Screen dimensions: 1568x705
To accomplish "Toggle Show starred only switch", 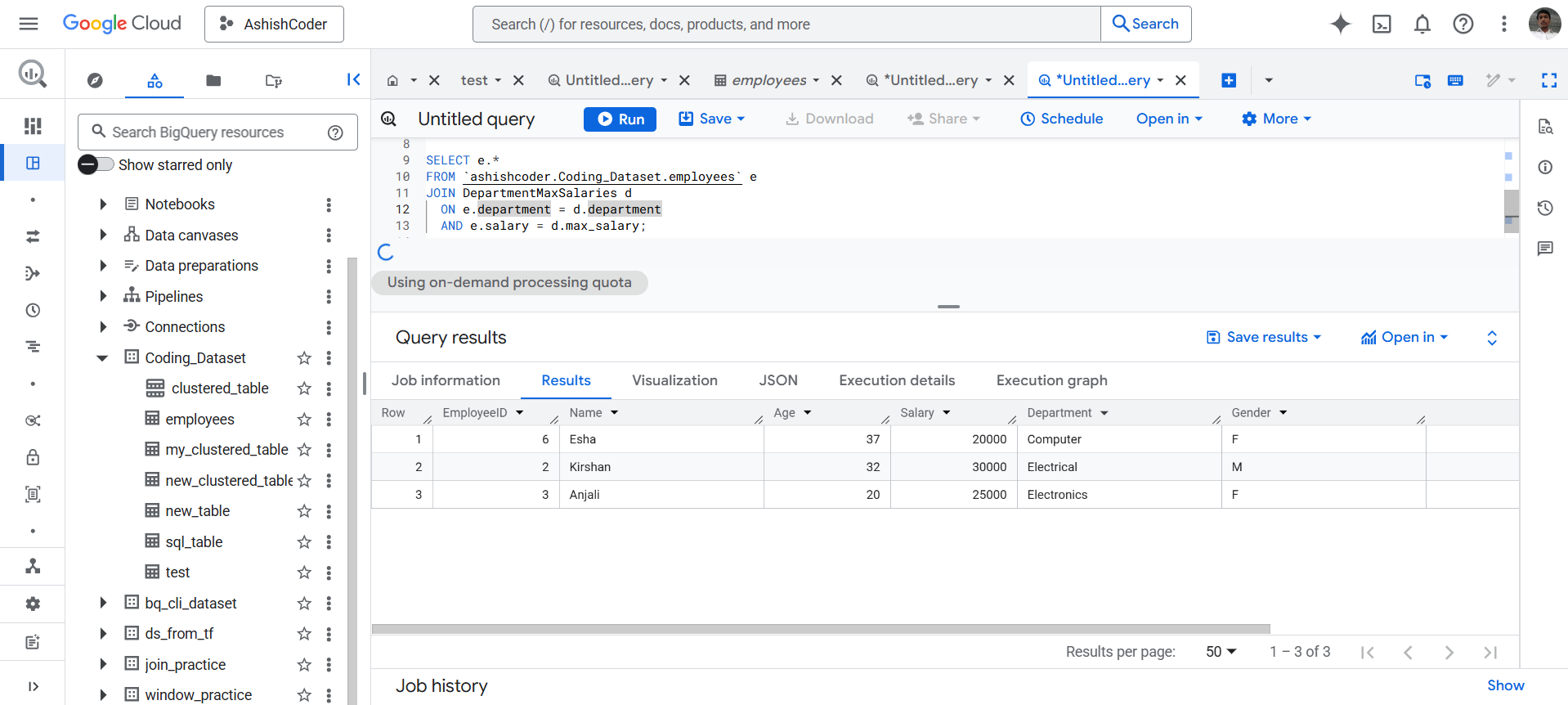I will (96, 164).
